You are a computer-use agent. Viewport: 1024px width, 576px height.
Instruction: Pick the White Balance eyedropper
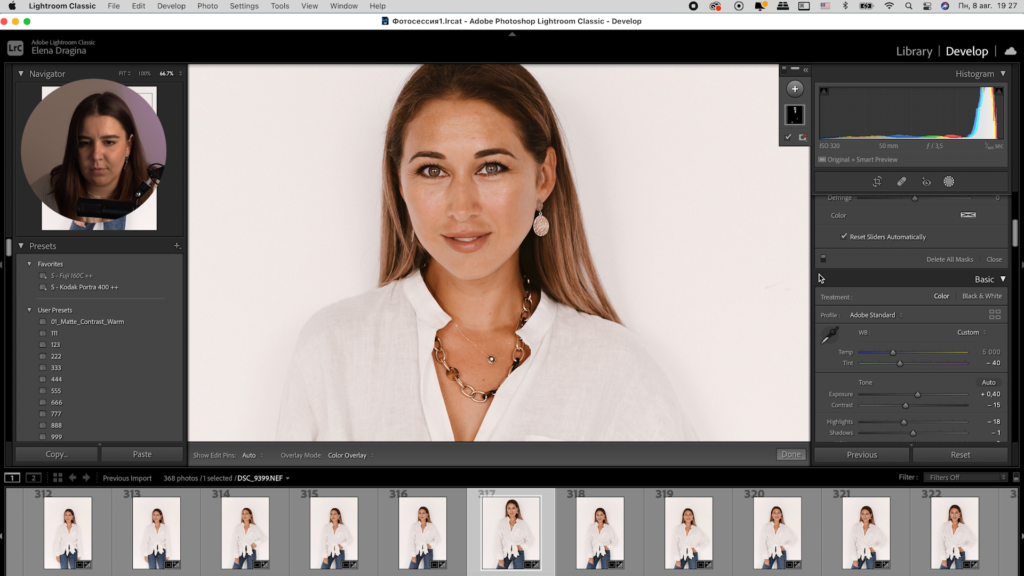point(829,336)
